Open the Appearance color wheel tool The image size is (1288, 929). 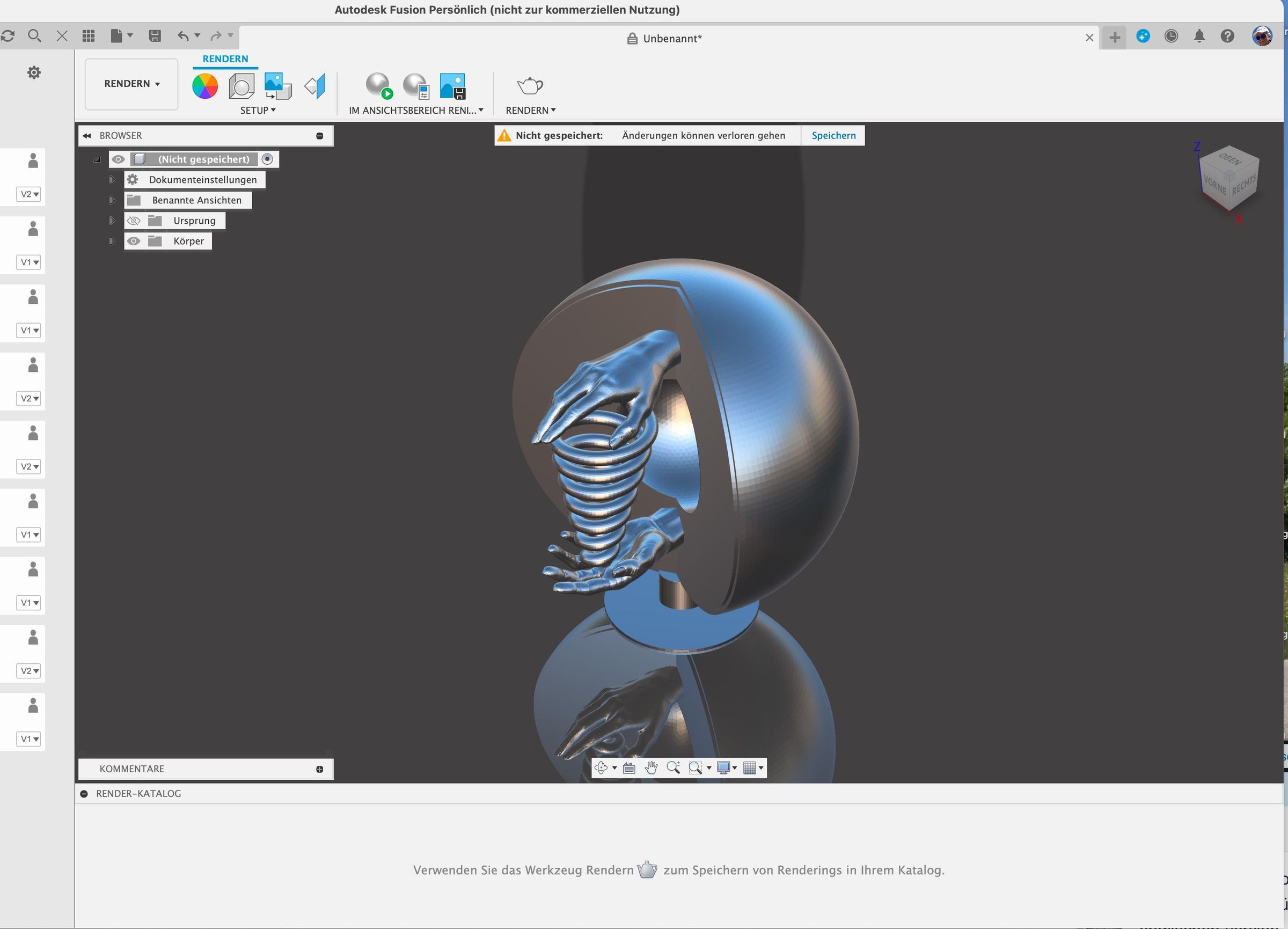pyautogui.click(x=205, y=86)
